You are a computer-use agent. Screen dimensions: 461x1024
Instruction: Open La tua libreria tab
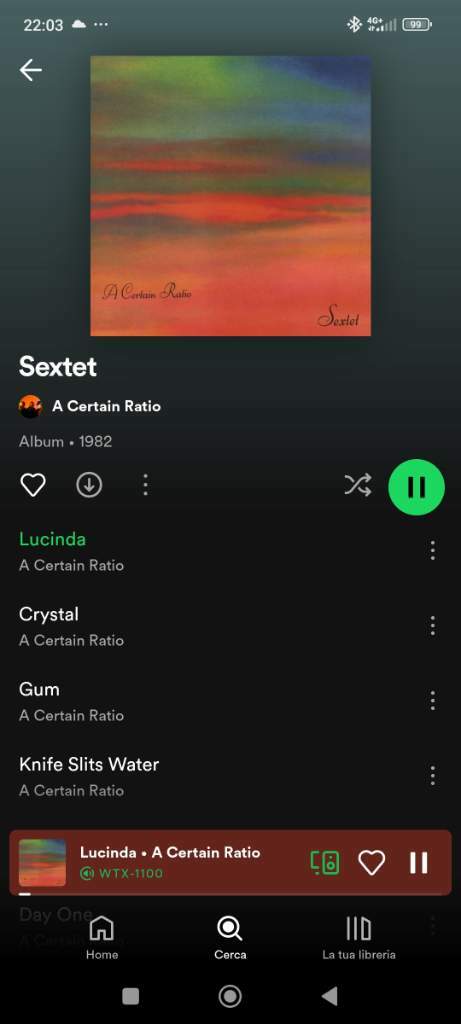(358, 938)
